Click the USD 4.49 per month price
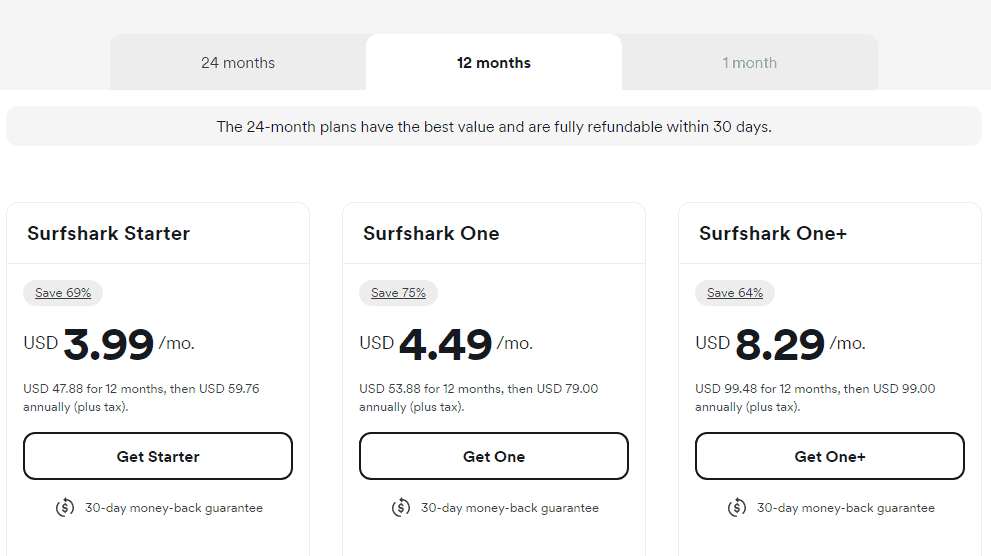The height and width of the screenshot is (556, 991). pyautogui.click(x=446, y=344)
